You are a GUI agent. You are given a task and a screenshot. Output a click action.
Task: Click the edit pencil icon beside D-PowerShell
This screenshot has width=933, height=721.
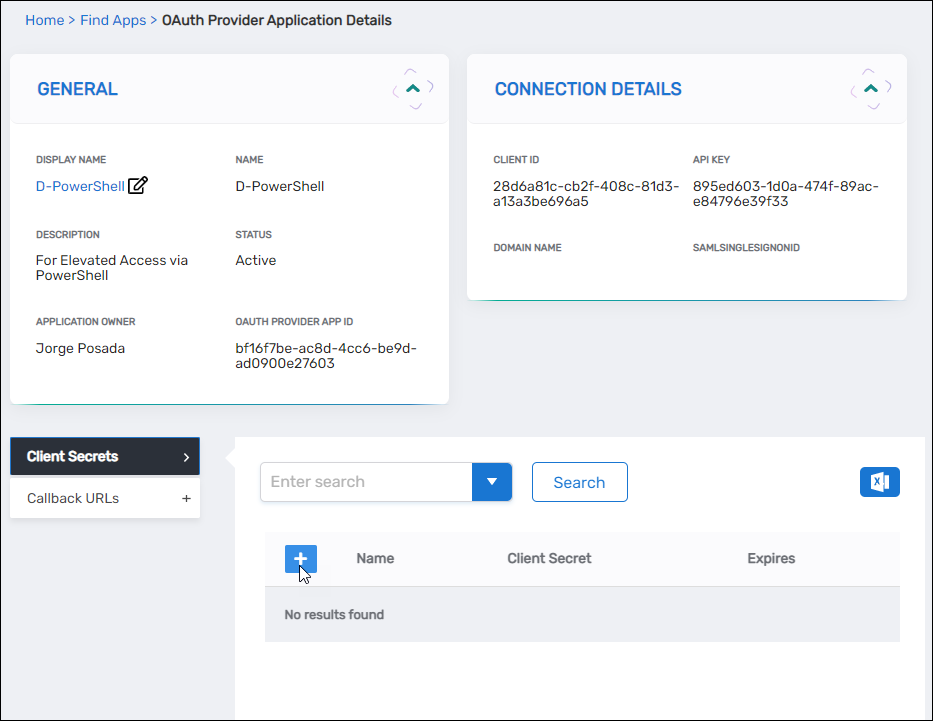(138, 185)
